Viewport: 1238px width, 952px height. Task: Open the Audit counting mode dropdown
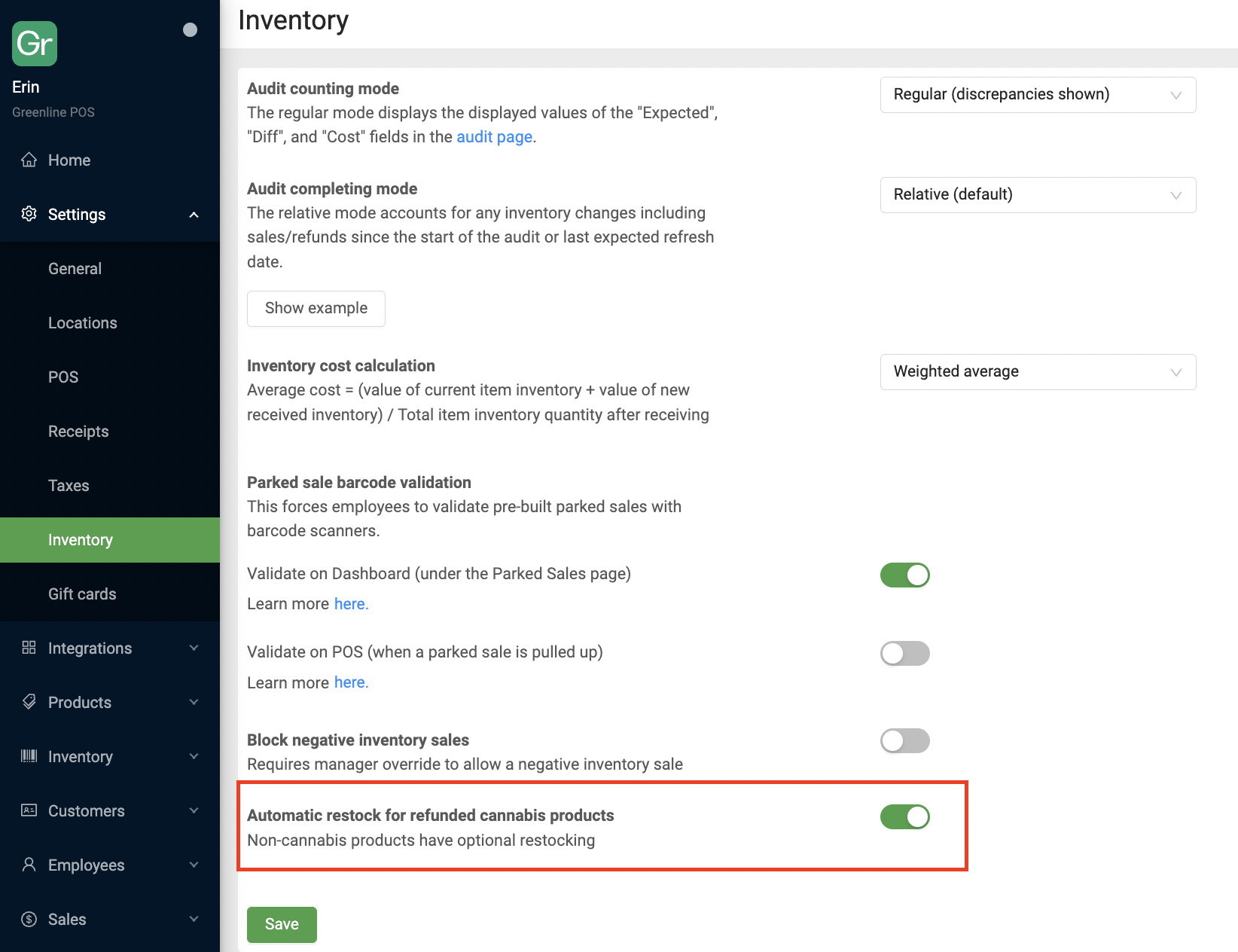[x=1037, y=95]
